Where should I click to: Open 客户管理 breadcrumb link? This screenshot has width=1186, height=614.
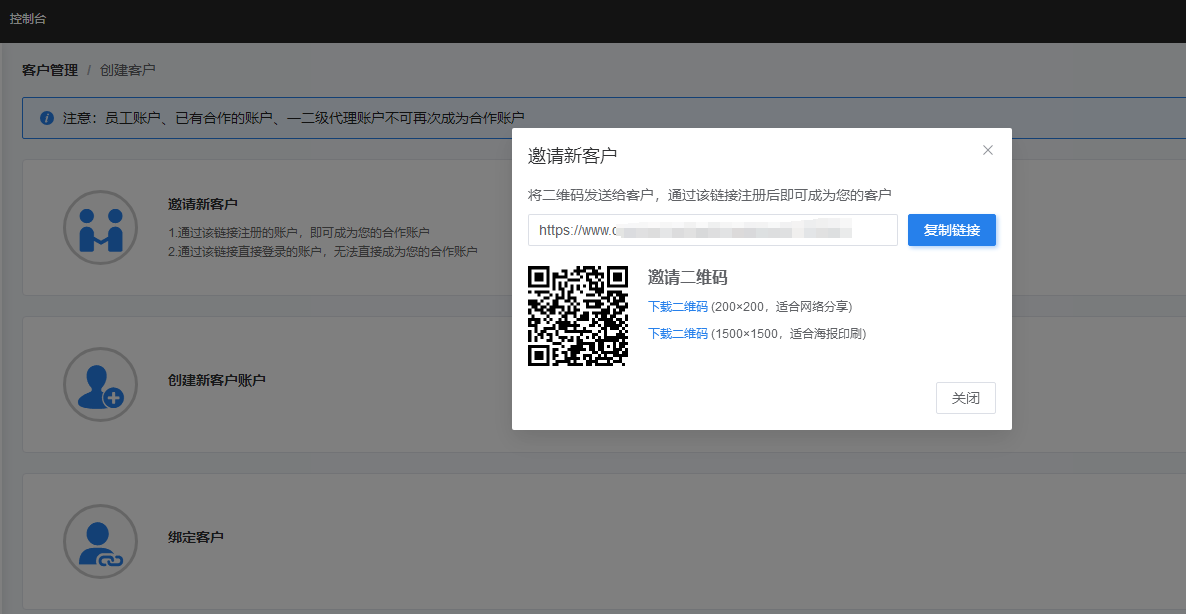pos(50,70)
